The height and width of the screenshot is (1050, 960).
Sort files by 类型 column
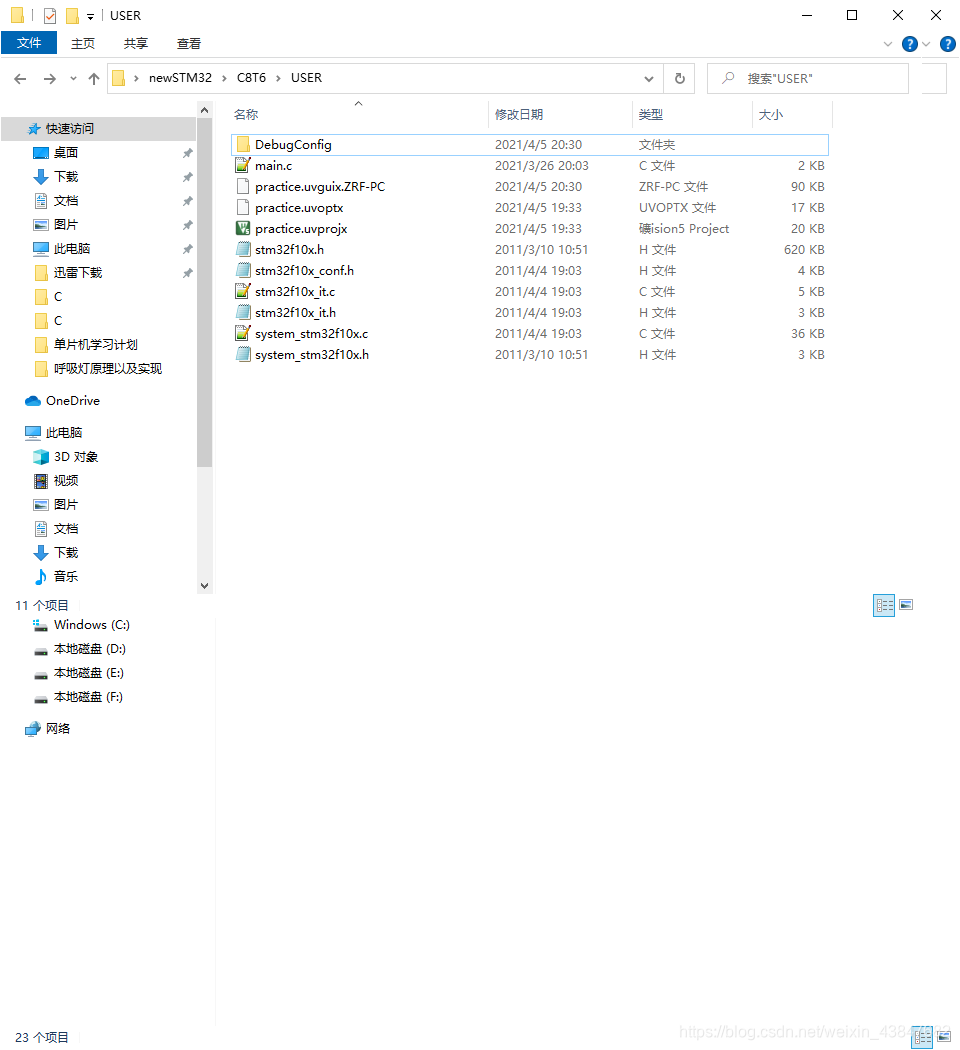pos(651,115)
